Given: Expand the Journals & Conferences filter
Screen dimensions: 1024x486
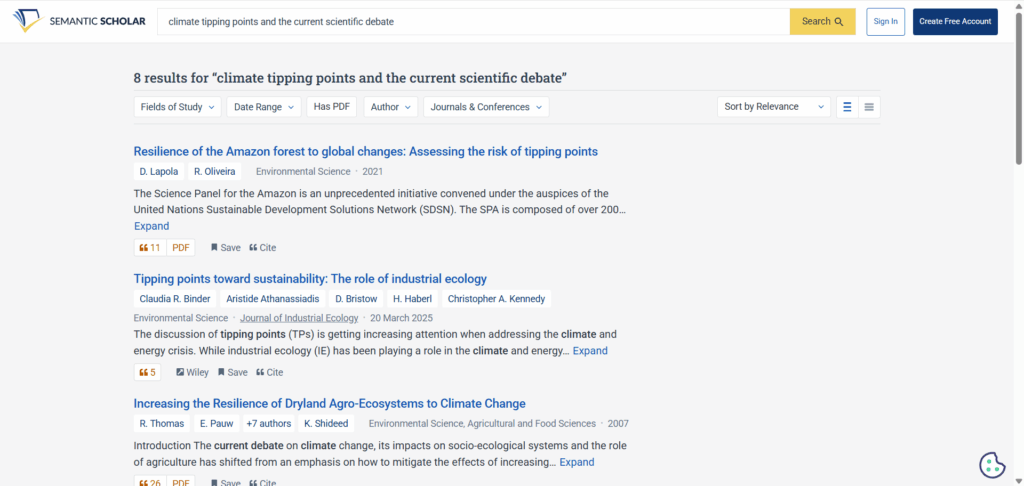Looking at the screenshot, I should (486, 107).
